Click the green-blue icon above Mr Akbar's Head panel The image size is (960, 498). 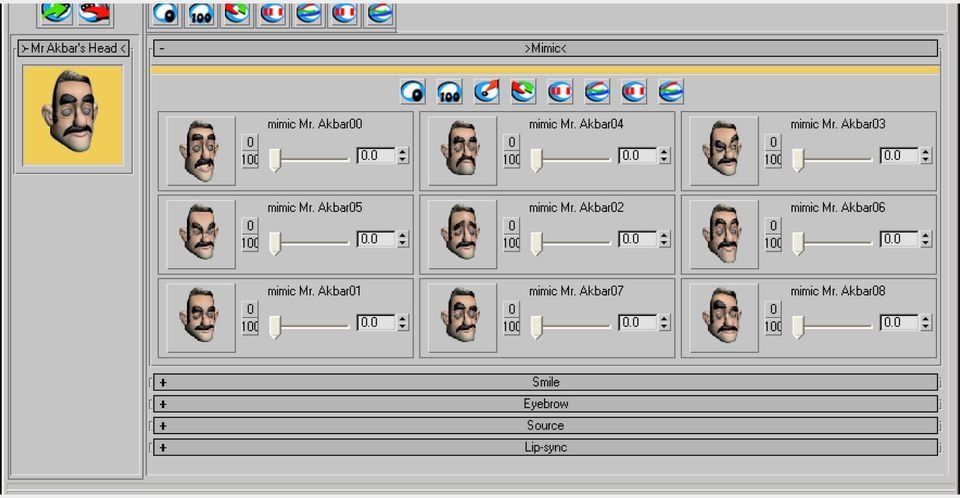pyautogui.click(x=55, y=12)
